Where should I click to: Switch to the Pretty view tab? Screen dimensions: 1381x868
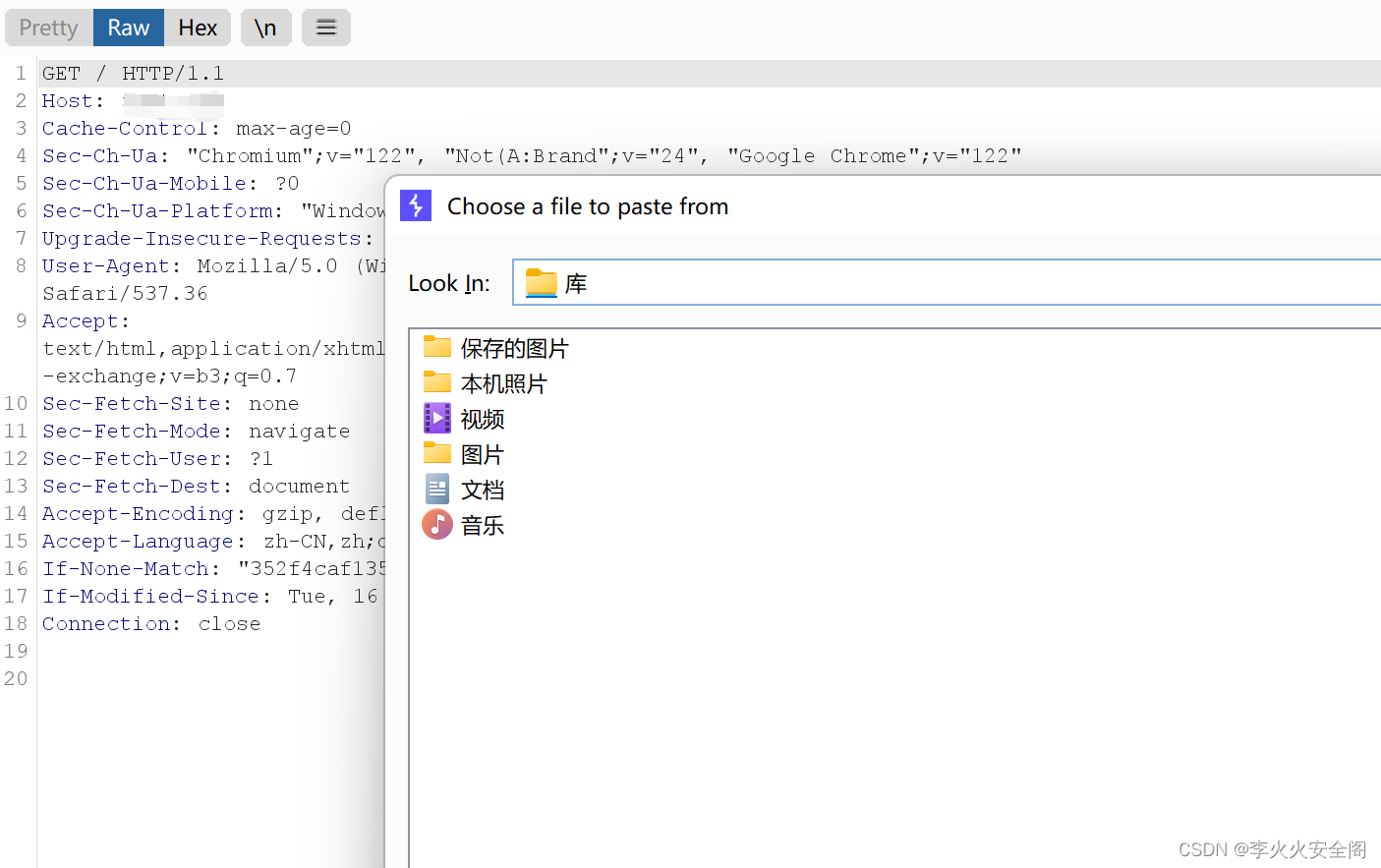tap(49, 28)
